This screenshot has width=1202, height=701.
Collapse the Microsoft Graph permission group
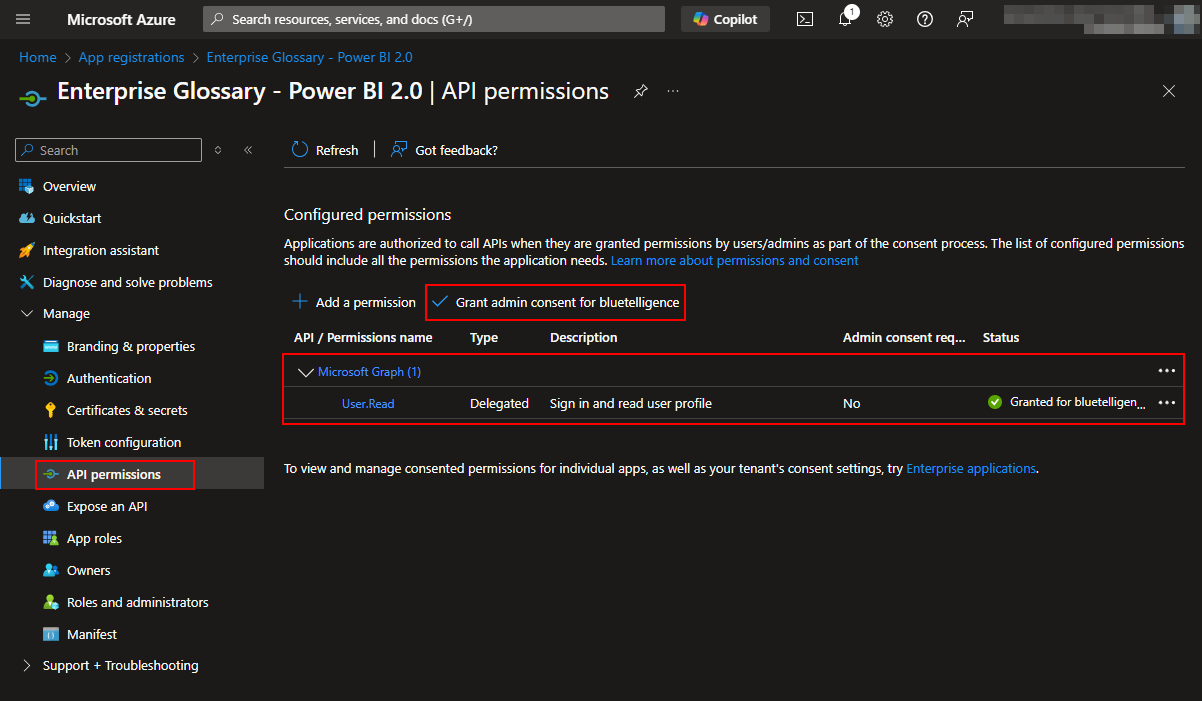click(x=305, y=372)
